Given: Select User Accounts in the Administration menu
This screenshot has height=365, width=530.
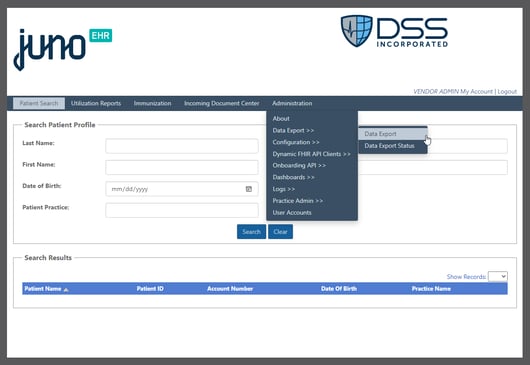Looking at the screenshot, I should pos(292,213).
